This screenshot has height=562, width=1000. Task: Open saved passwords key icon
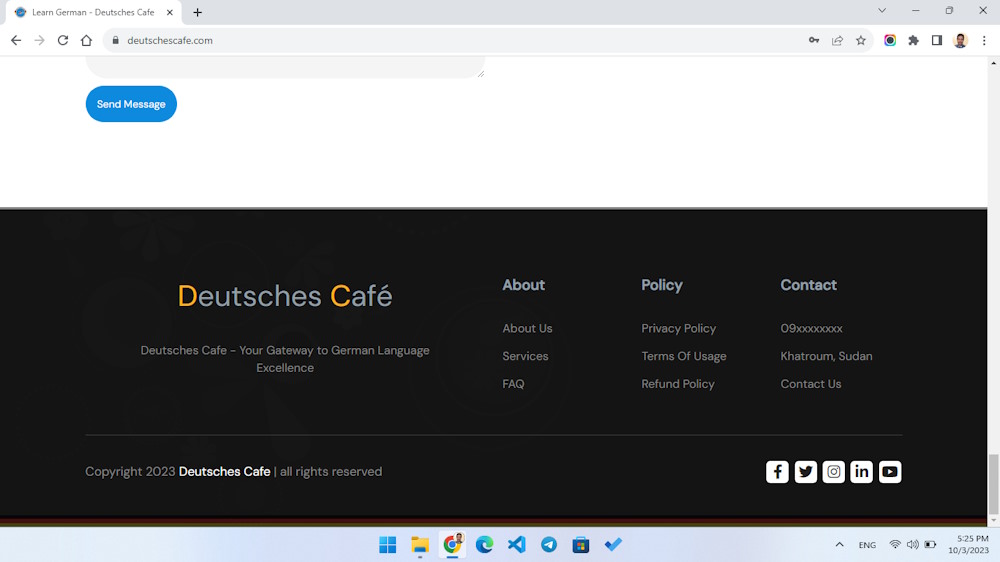pyautogui.click(x=814, y=40)
